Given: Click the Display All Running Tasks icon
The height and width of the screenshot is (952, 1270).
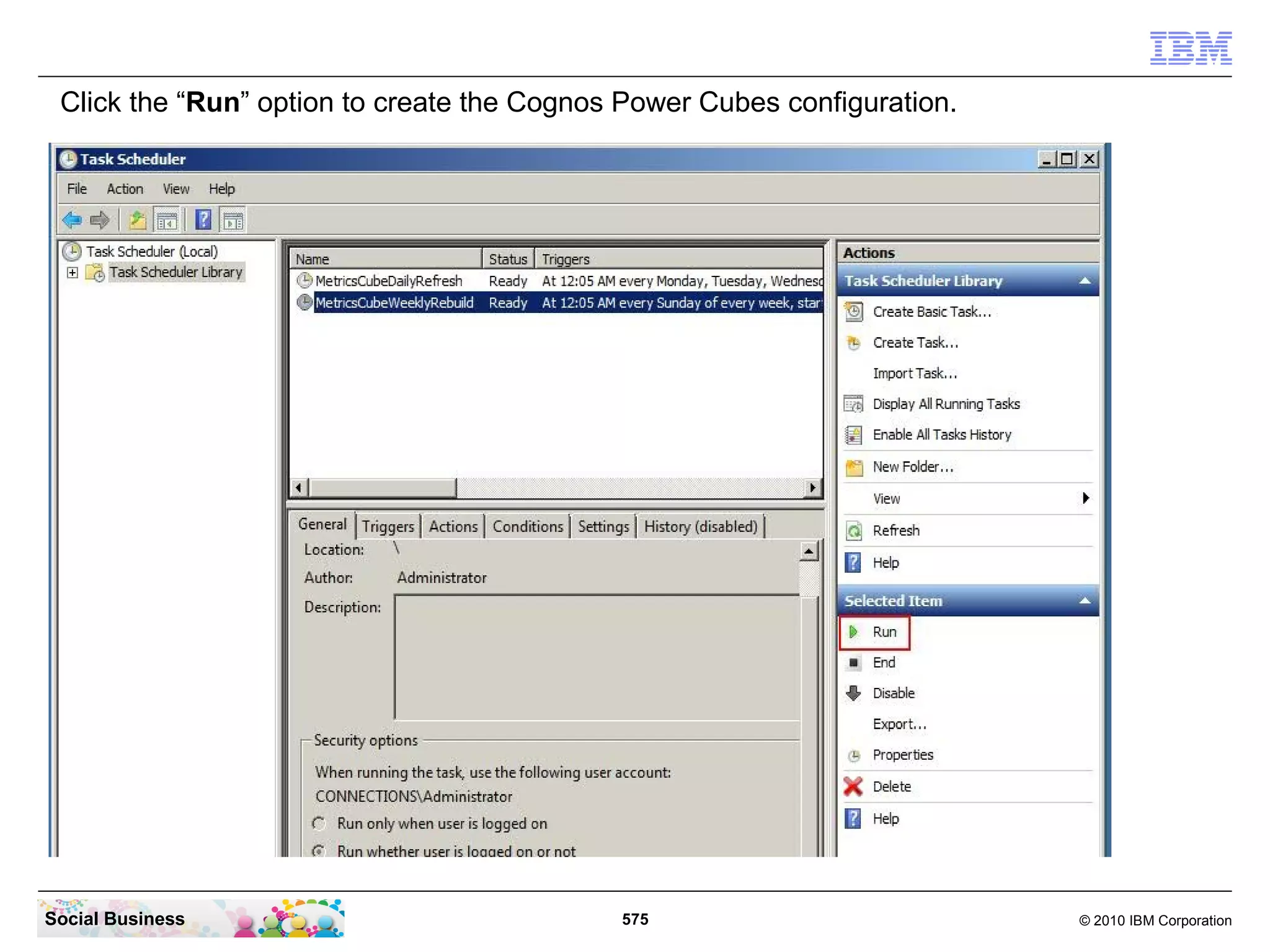Looking at the screenshot, I should pos(854,404).
